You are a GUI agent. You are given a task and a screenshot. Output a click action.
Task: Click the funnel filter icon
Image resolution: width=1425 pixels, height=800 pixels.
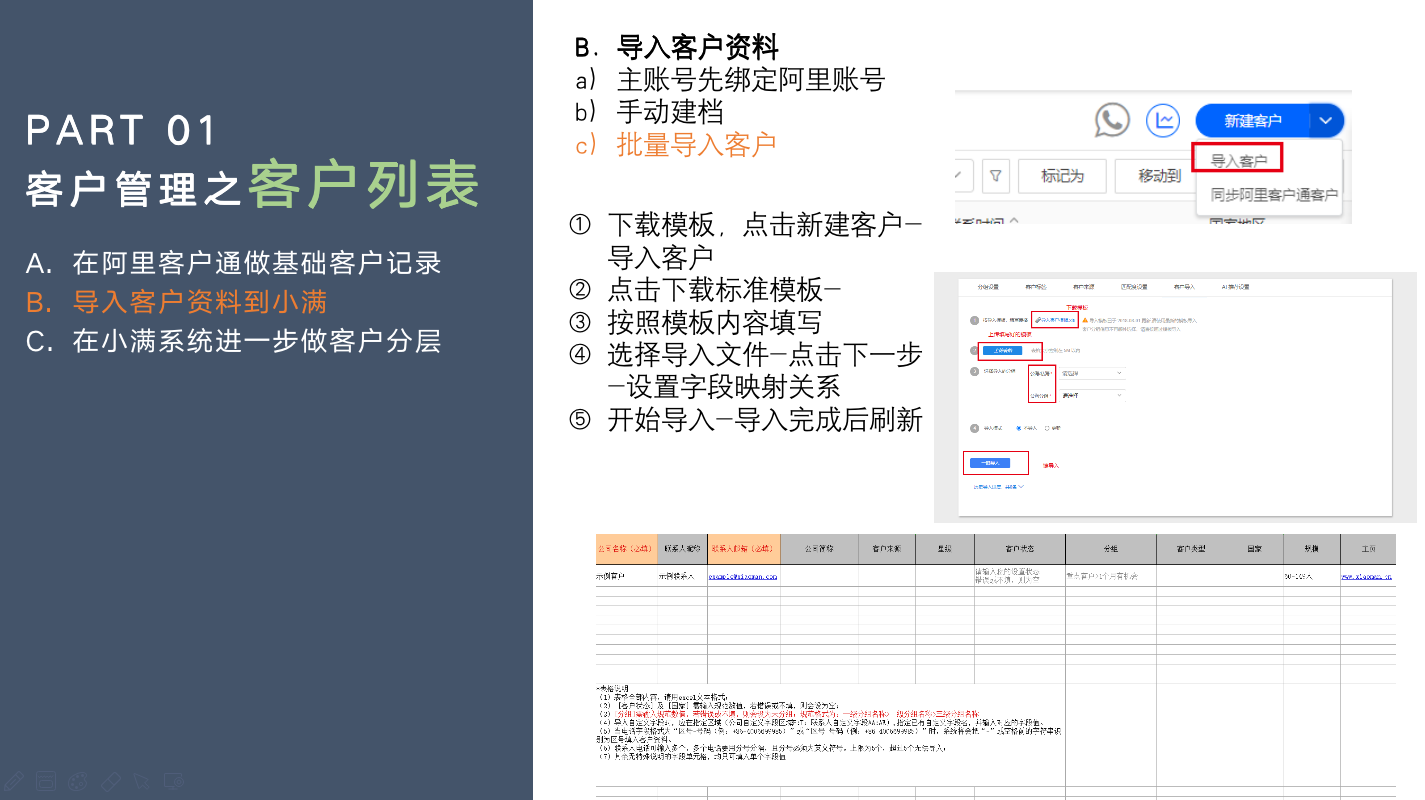click(x=995, y=176)
